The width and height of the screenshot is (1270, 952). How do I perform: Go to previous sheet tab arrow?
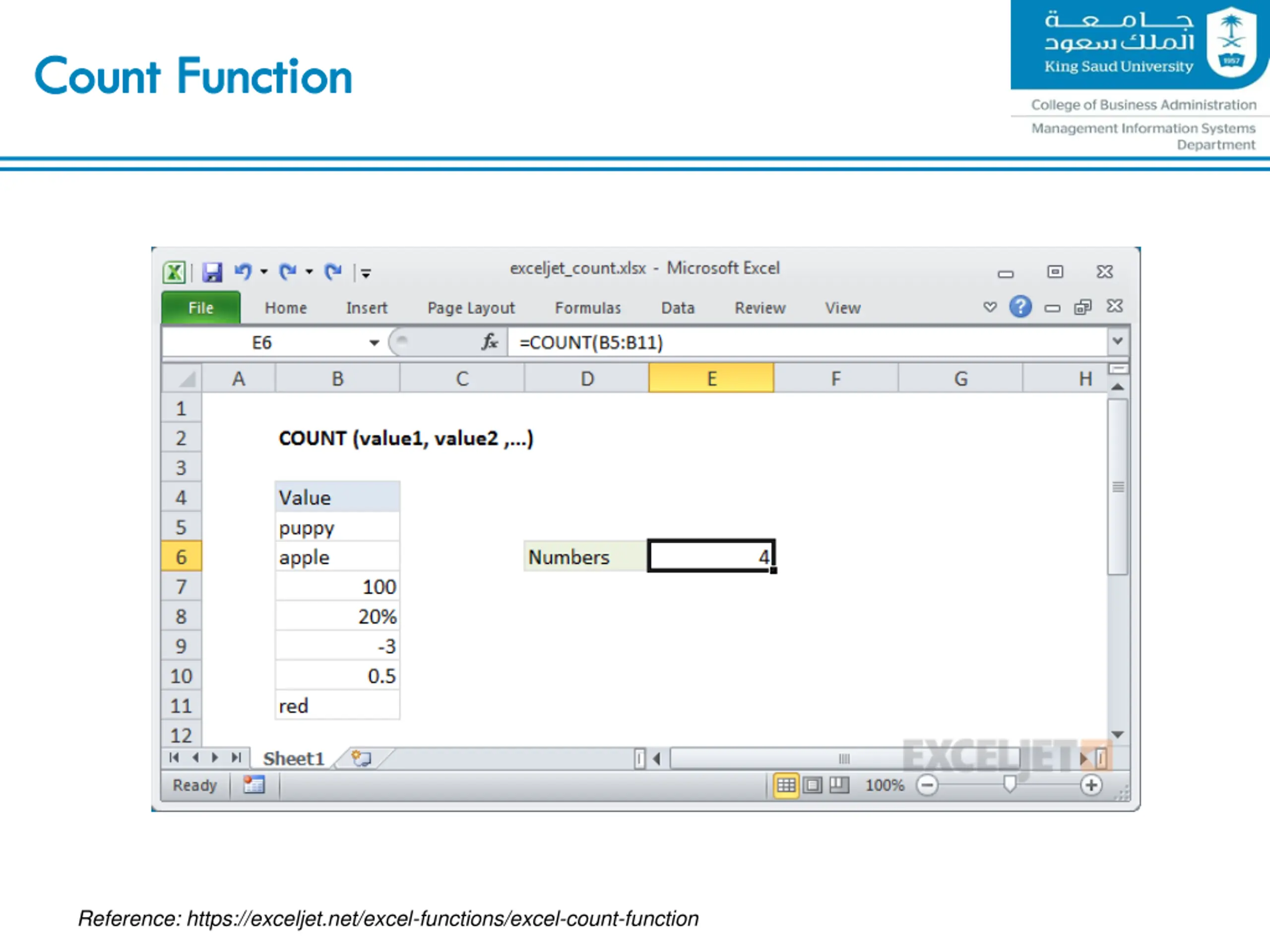tap(196, 758)
